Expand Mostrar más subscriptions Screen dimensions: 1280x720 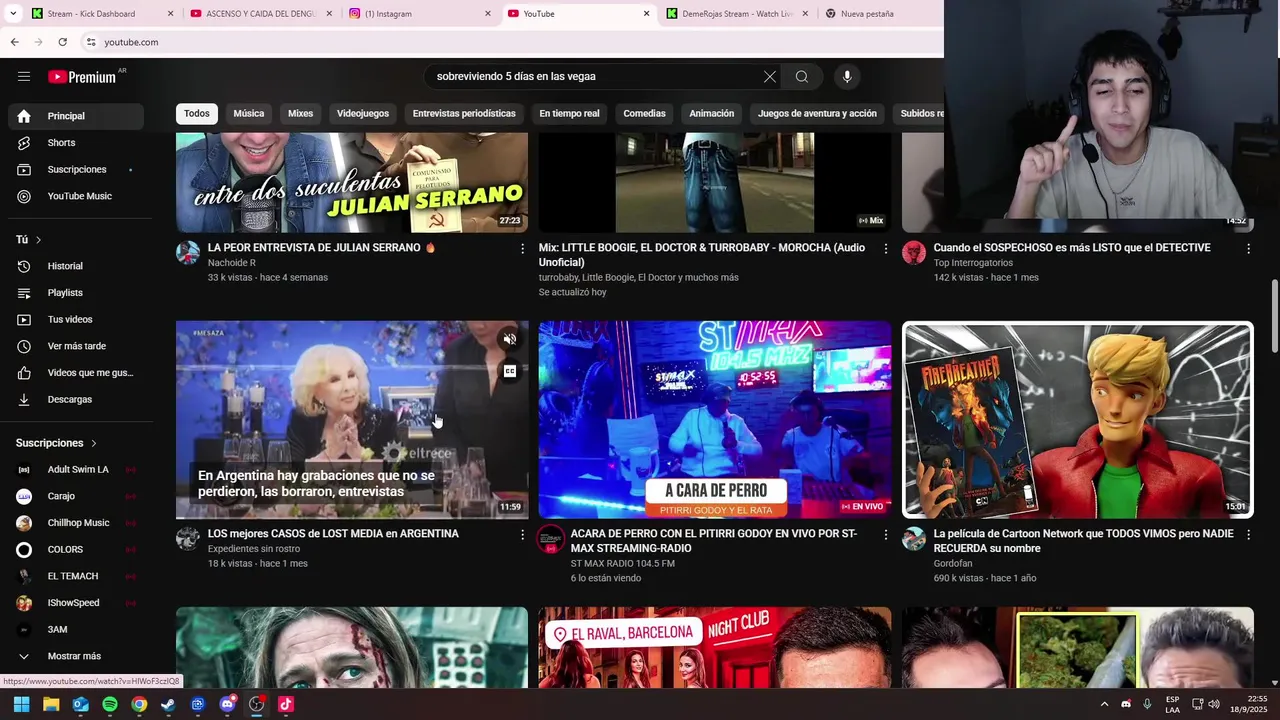[x=76, y=656]
